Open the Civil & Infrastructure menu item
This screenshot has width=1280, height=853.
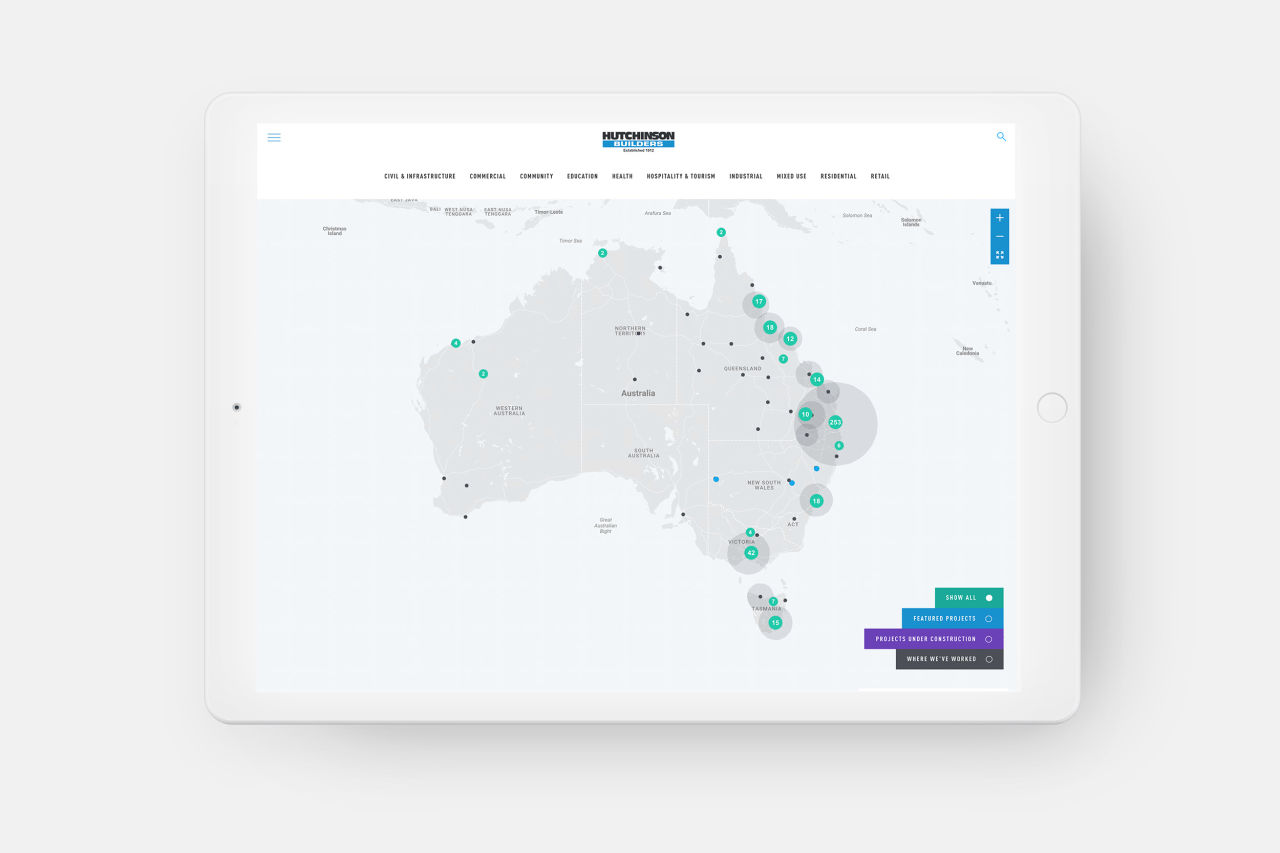point(419,177)
